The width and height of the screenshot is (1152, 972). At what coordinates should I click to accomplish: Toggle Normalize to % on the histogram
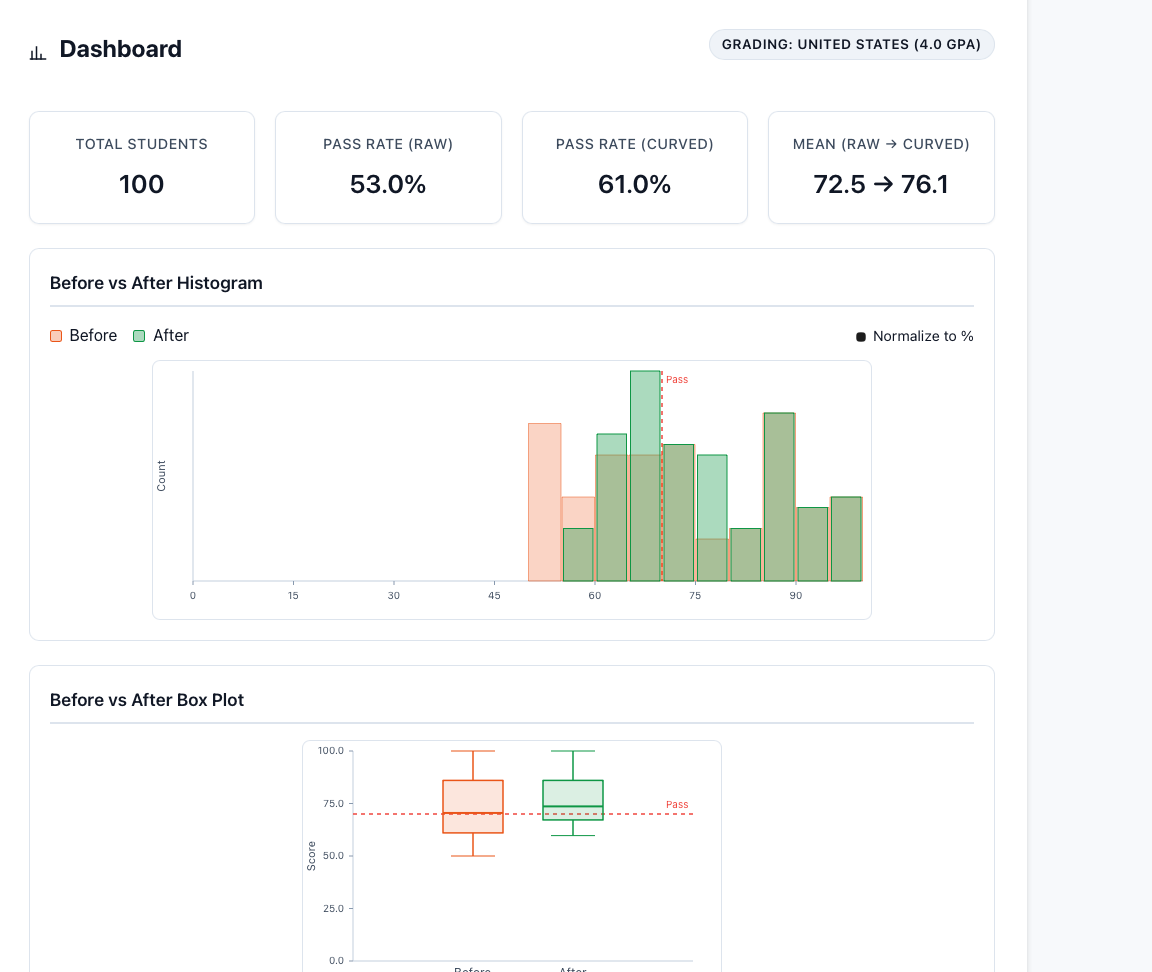tap(914, 336)
